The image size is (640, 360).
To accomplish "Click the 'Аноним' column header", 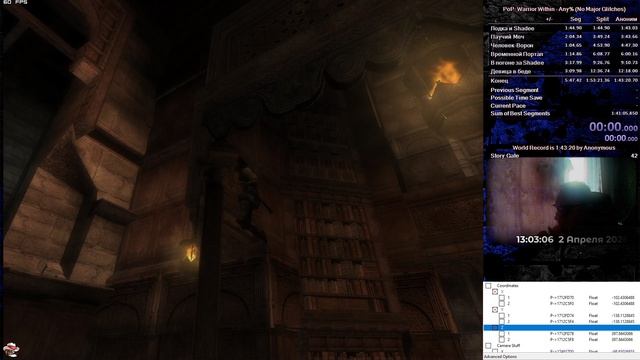I will click(x=626, y=19).
